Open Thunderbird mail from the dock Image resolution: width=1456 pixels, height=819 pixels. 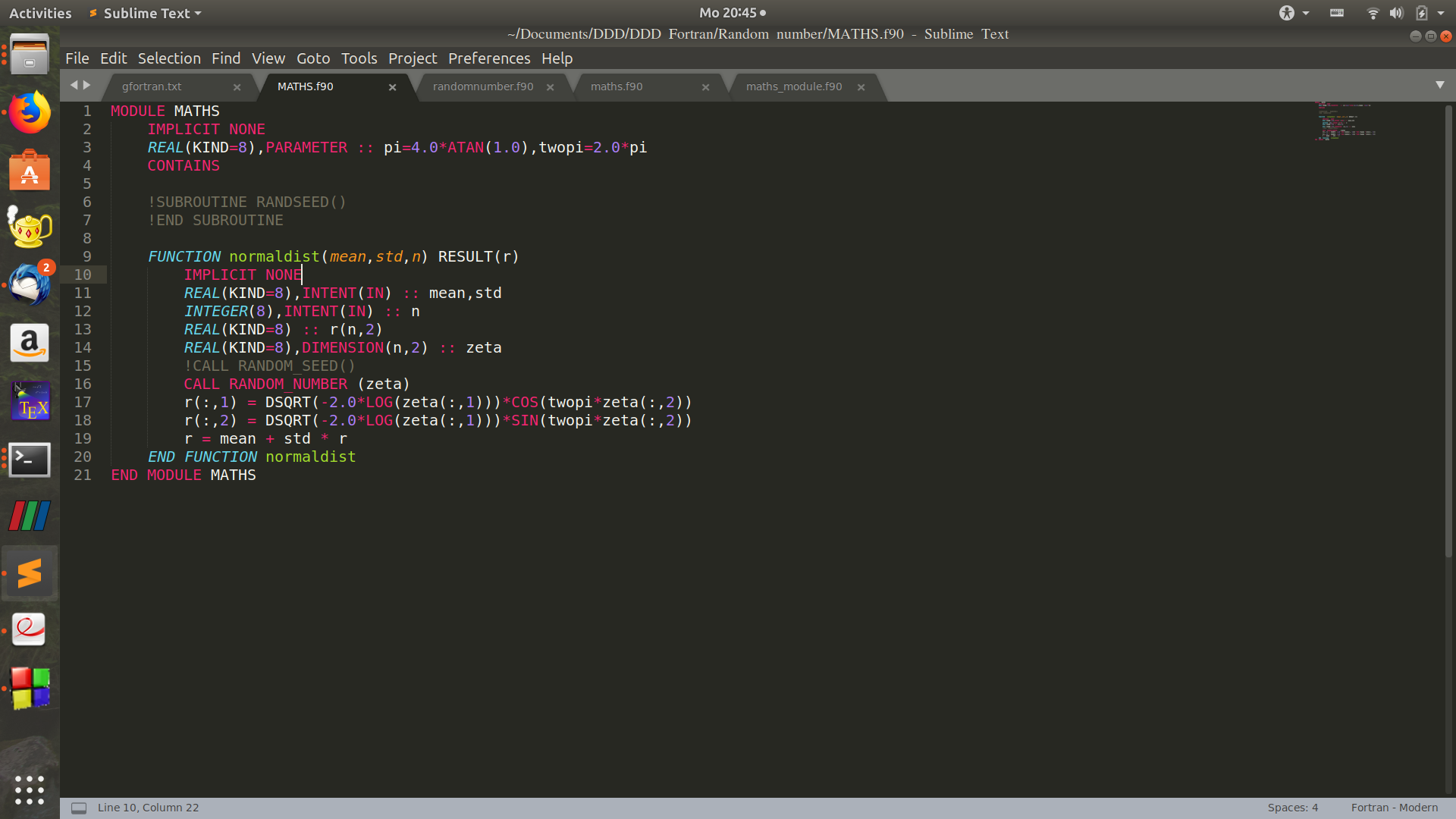coord(30,285)
